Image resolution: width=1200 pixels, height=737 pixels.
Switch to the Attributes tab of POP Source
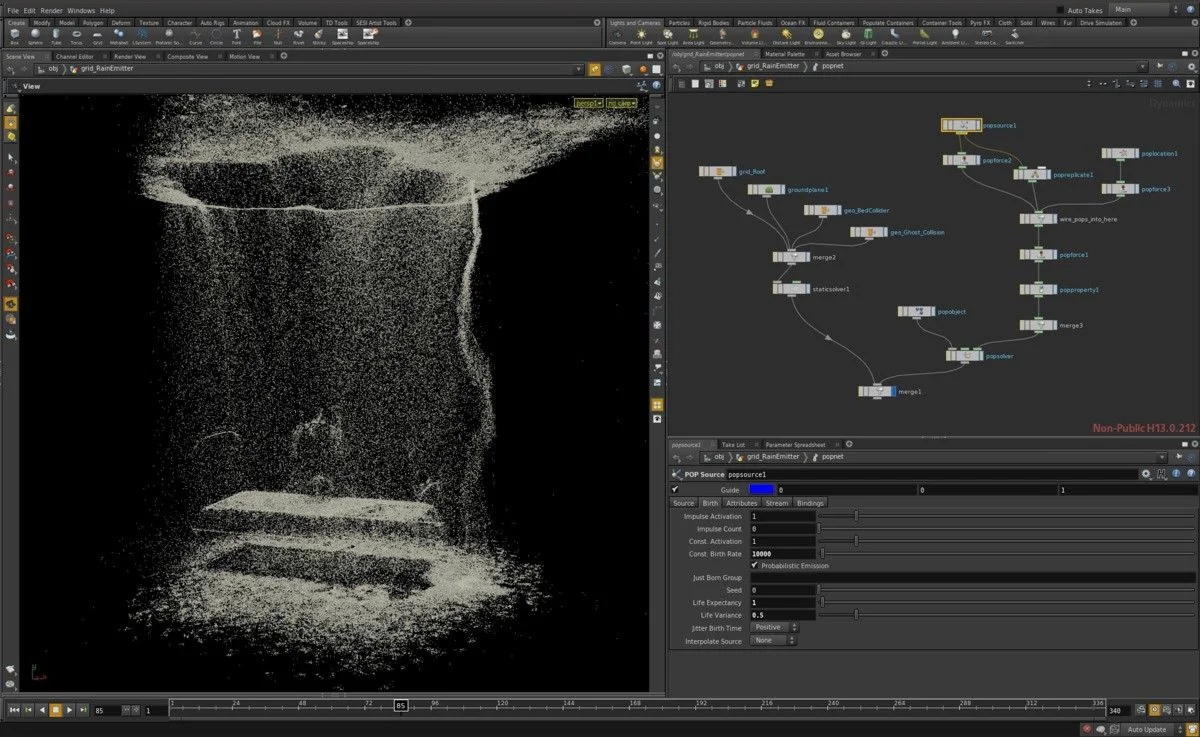tap(743, 503)
